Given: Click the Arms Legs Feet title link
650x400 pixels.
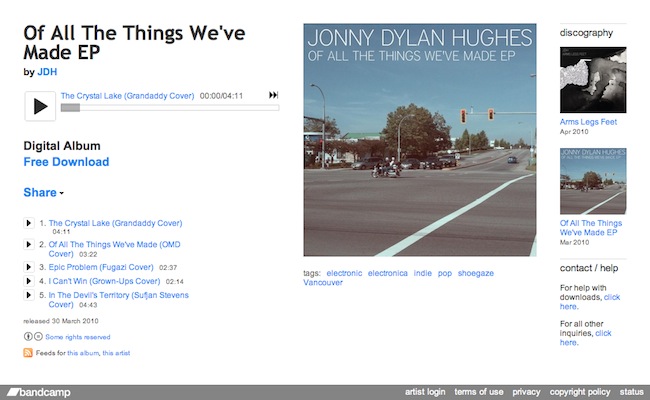Looking at the screenshot, I should click(x=588, y=122).
